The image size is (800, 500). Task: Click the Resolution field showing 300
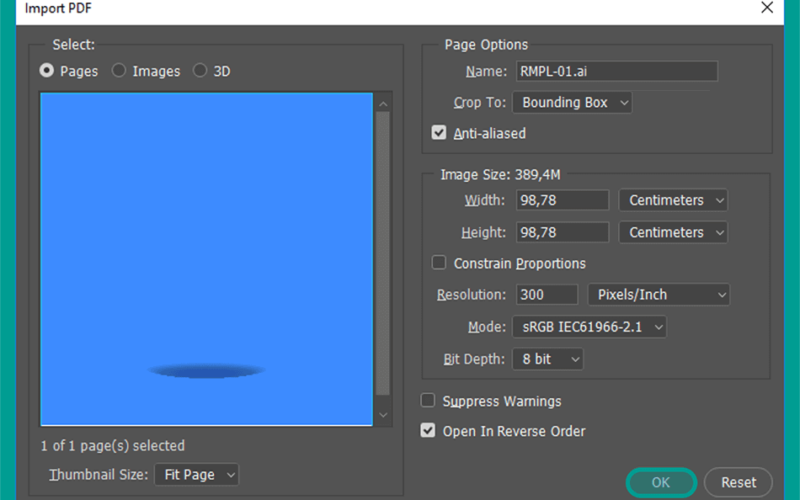coord(547,294)
